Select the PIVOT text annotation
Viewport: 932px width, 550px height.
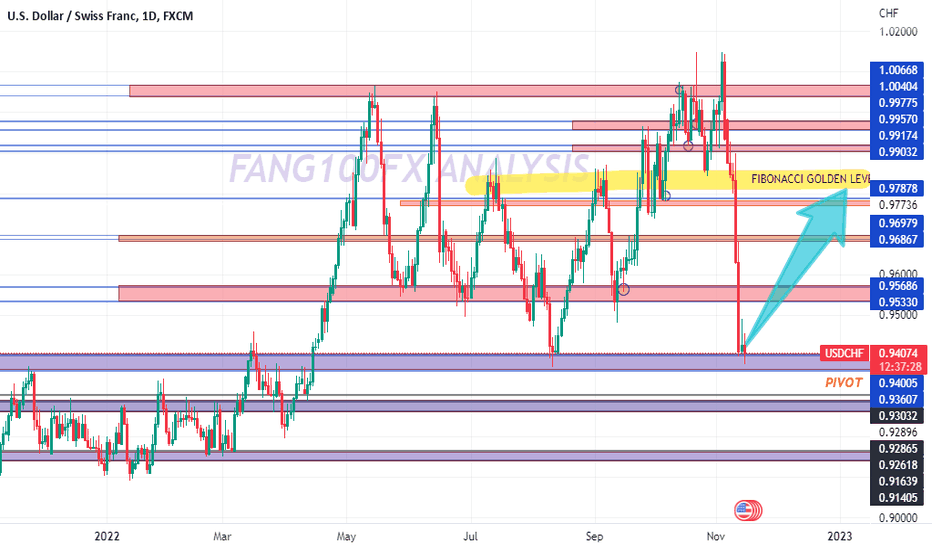pyautogui.click(x=843, y=383)
